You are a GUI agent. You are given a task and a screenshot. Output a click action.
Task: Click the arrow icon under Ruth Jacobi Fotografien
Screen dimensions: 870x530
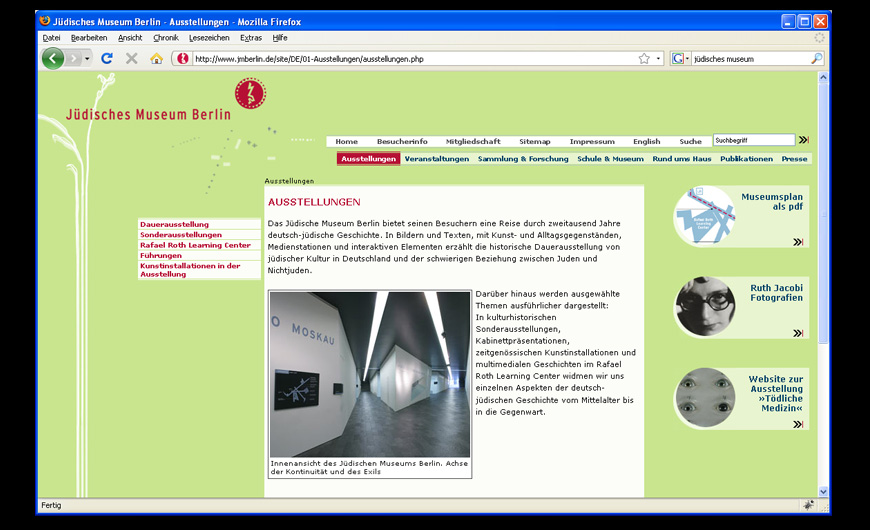[798, 333]
